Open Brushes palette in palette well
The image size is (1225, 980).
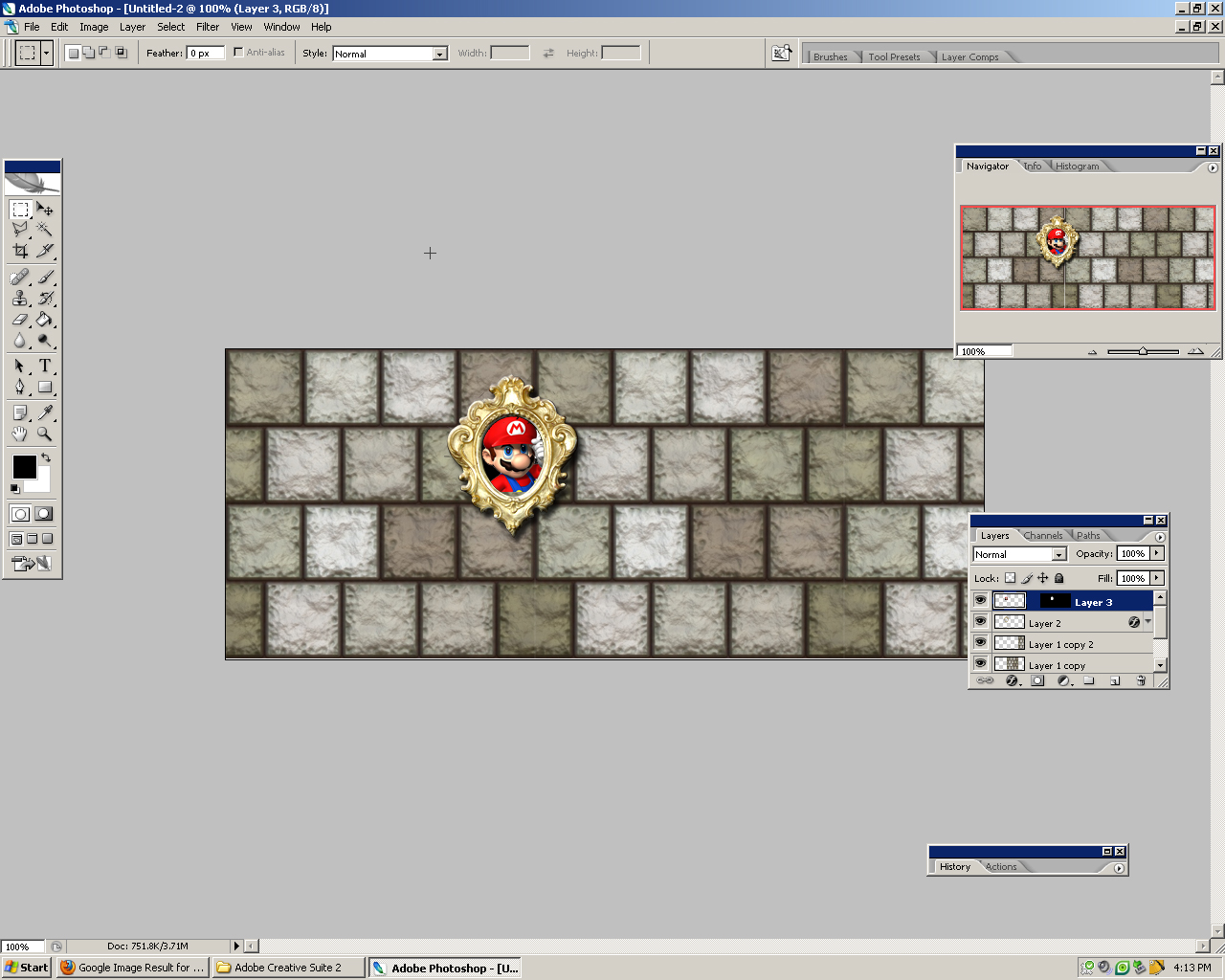pos(831,56)
